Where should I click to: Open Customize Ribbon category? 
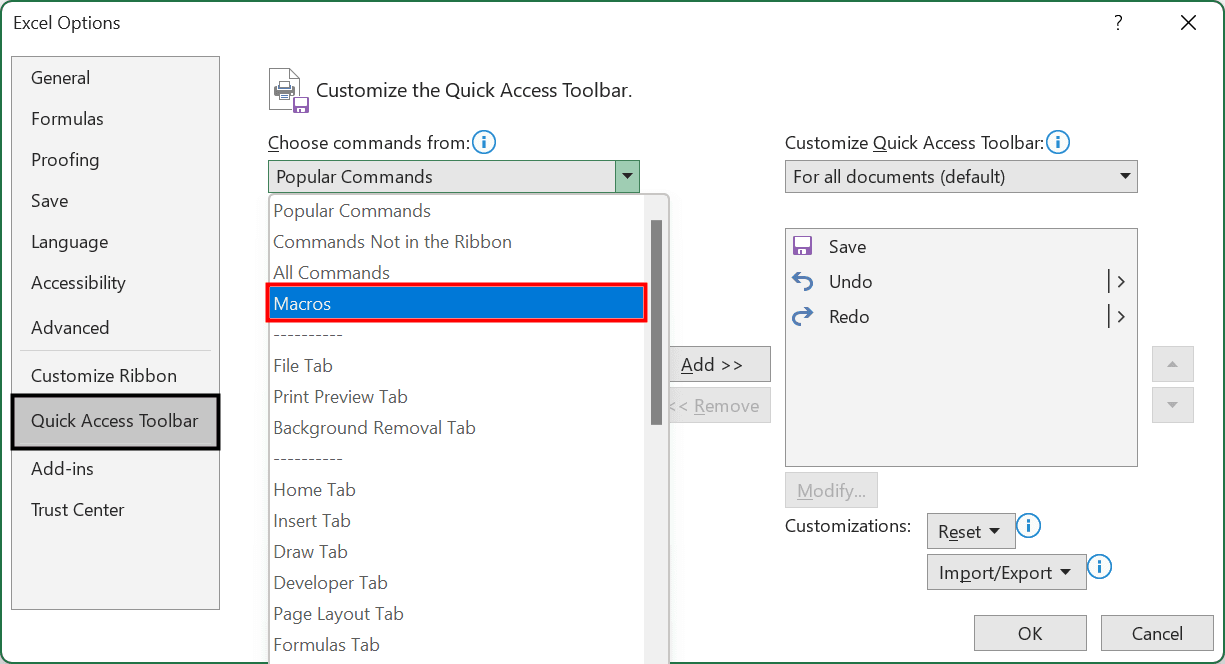[115, 375]
